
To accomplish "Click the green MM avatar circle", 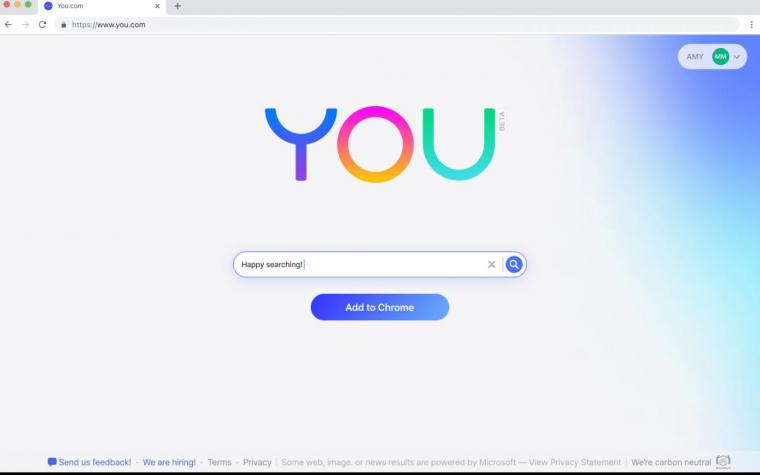I will tap(720, 57).
